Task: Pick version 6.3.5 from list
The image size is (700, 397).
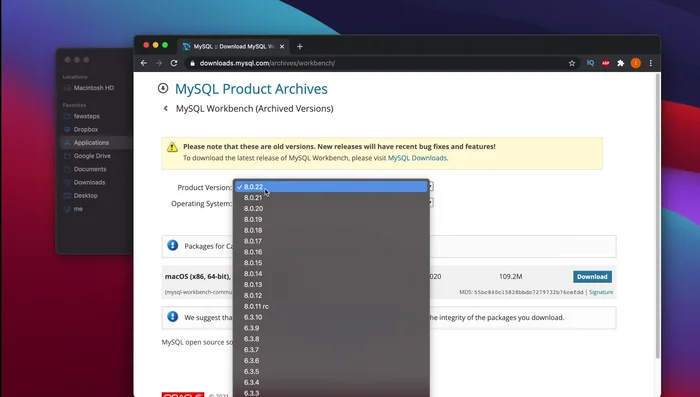Action: 331,372
